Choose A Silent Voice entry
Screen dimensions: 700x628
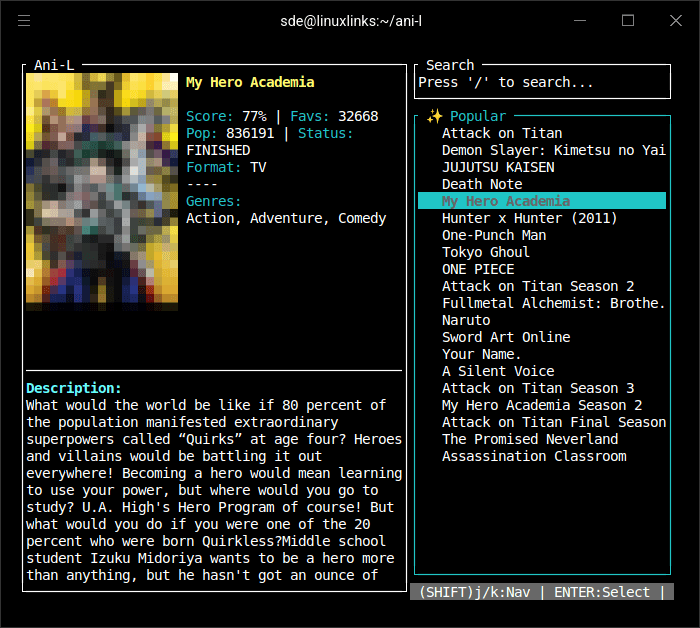[x=498, y=371]
